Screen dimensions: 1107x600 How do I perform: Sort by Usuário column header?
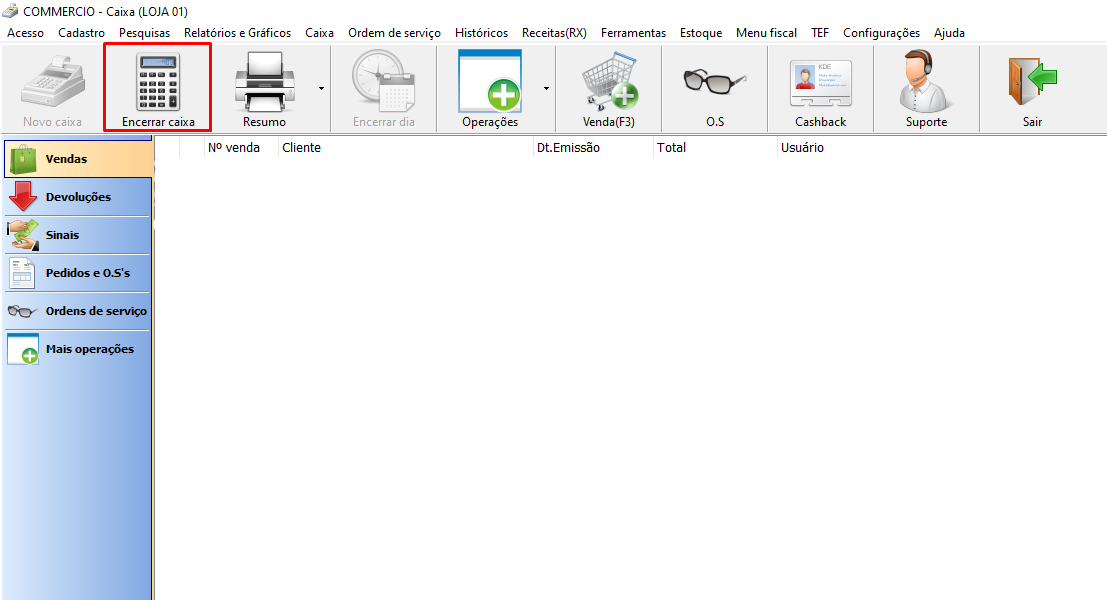802,148
